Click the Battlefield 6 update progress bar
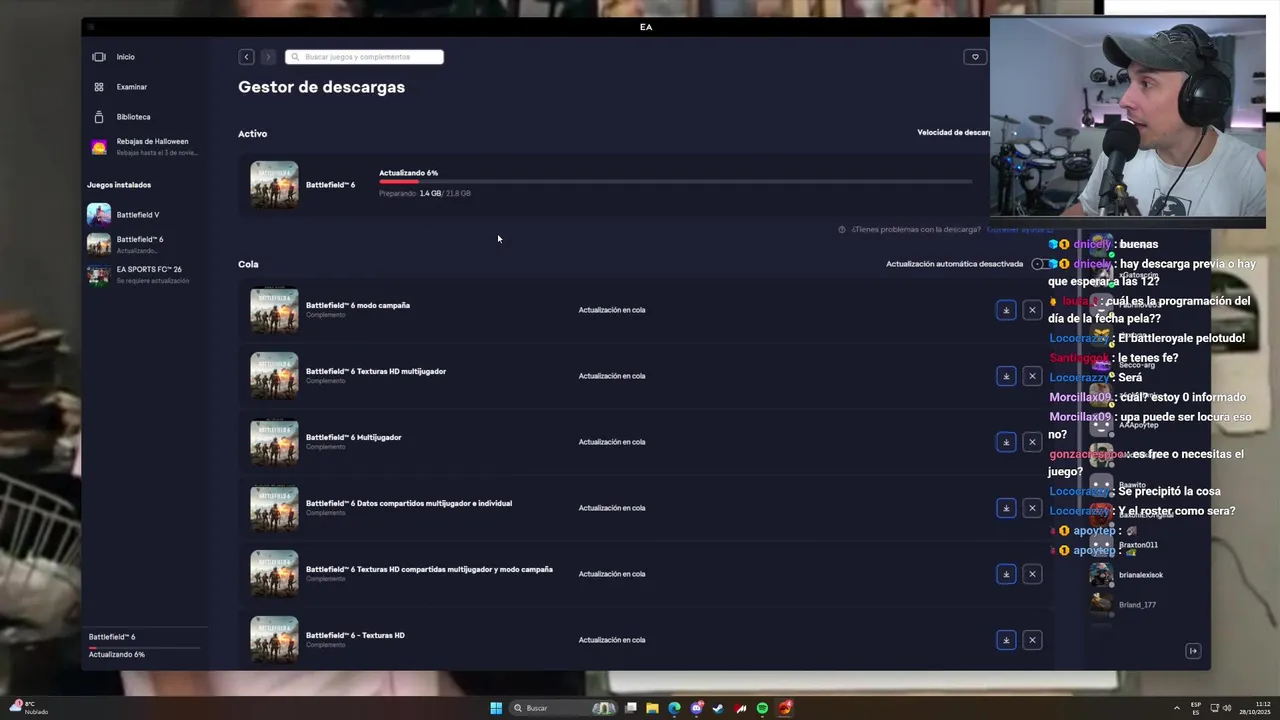 [x=675, y=182]
